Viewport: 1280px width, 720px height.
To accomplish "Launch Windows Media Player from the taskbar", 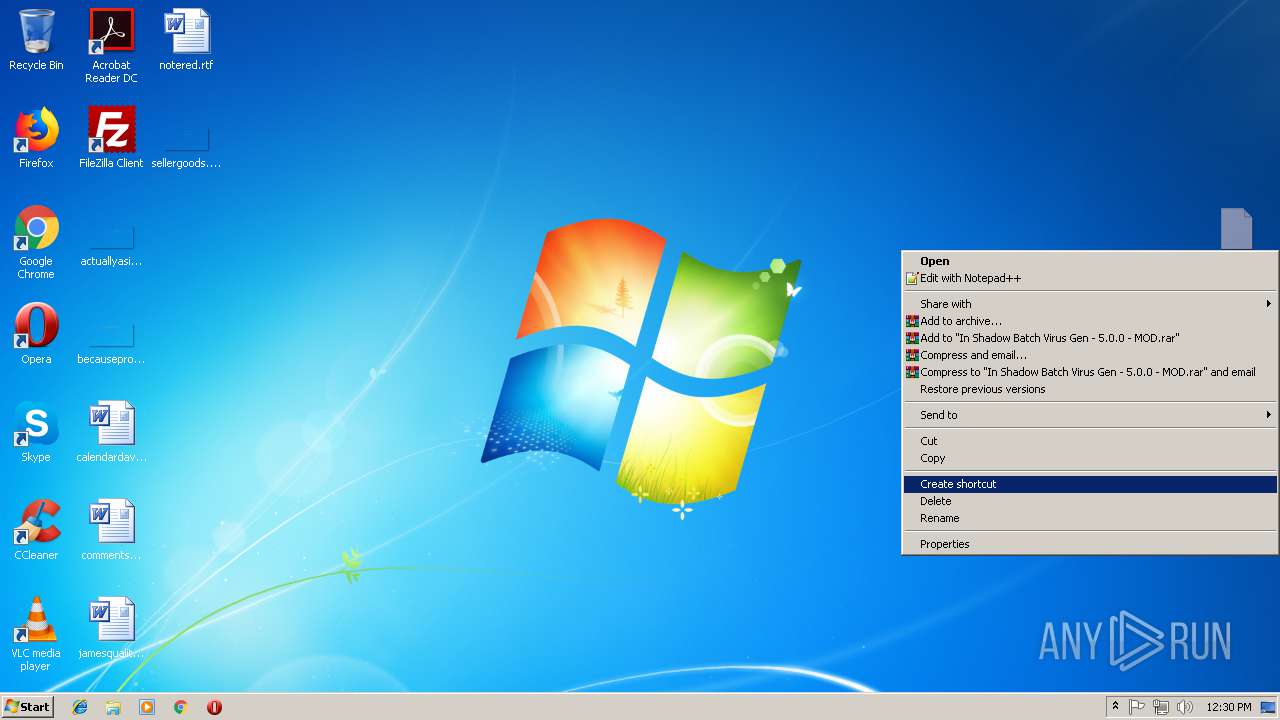I will [147, 707].
